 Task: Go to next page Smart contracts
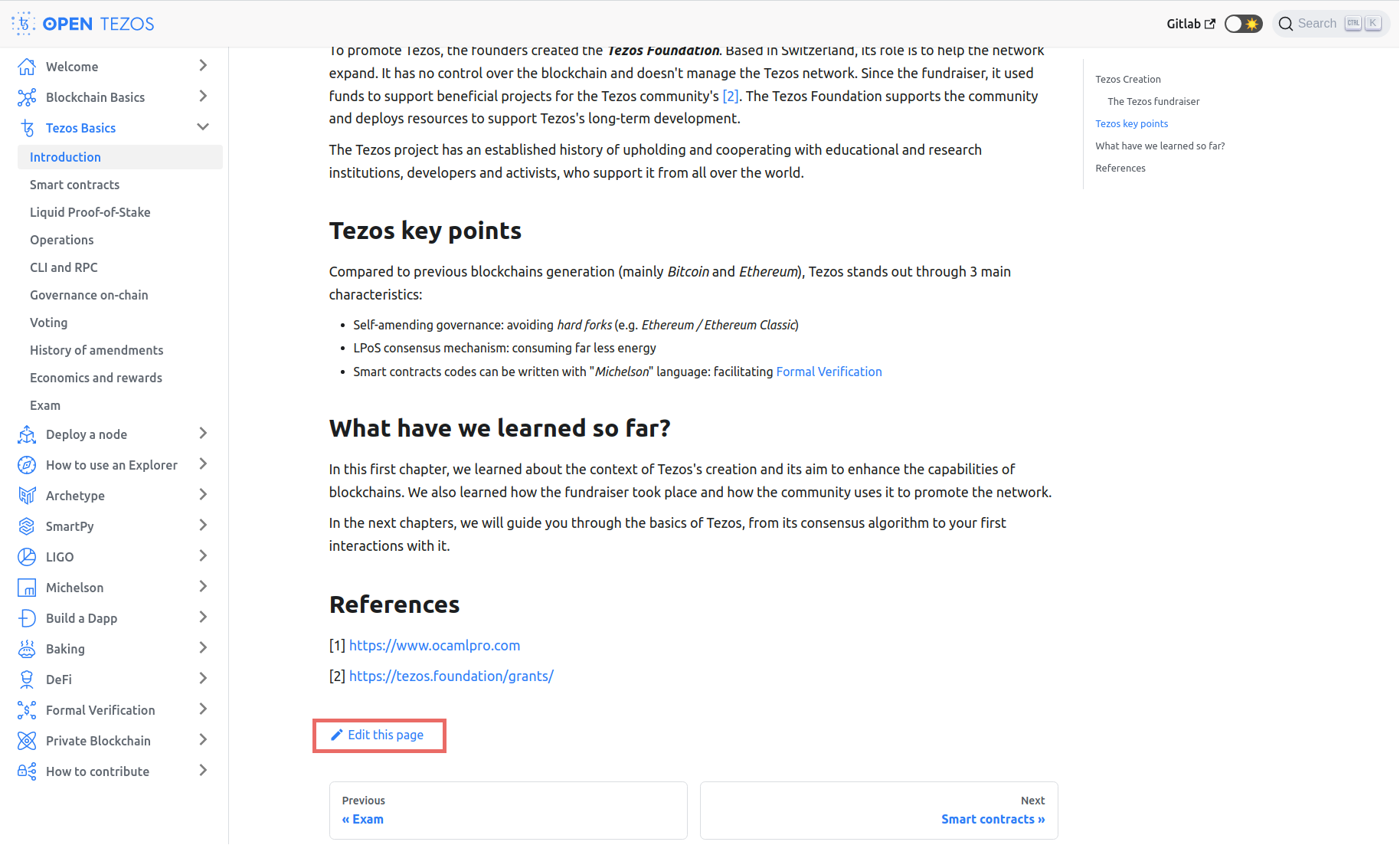(x=993, y=819)
